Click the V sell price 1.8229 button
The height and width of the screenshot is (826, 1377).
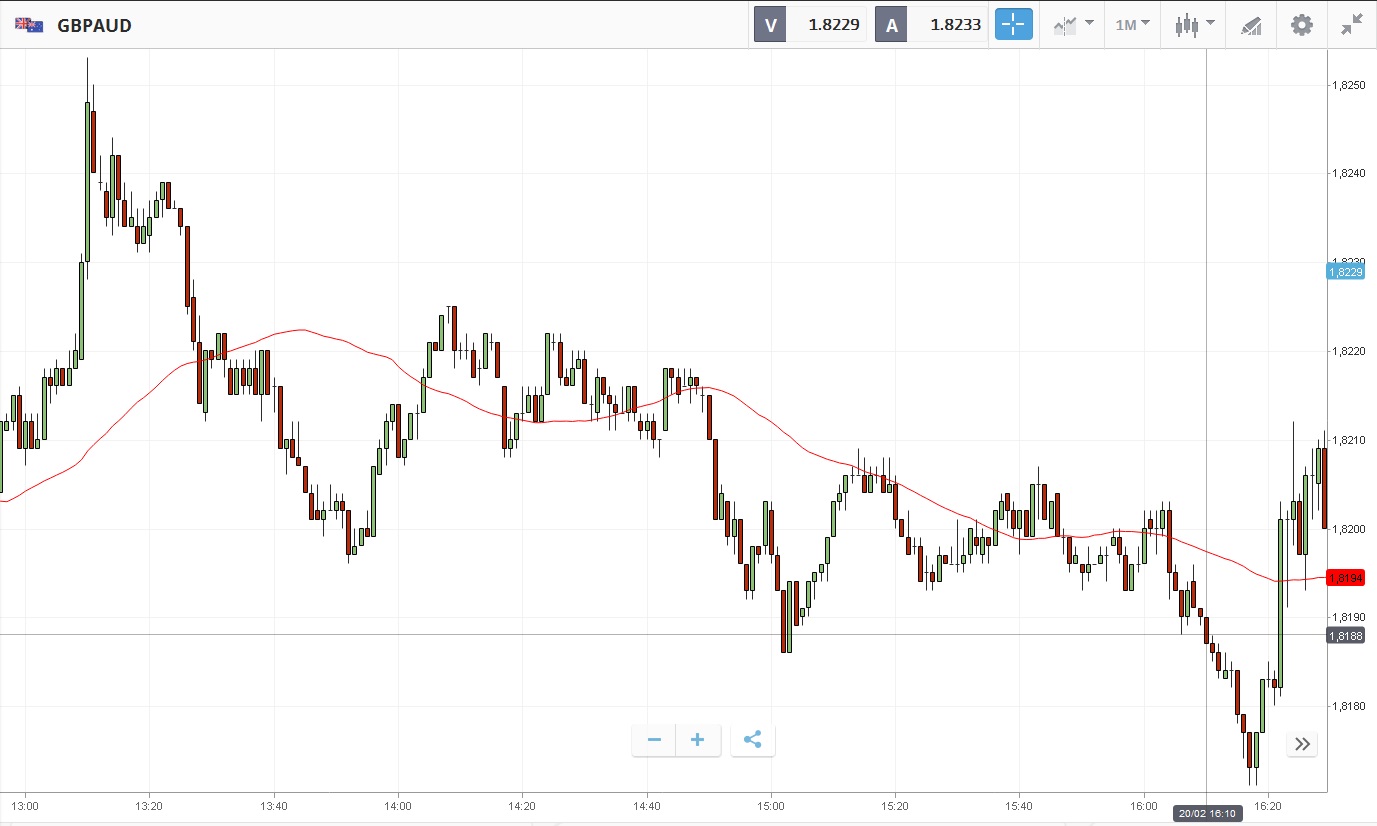[810, 25]
